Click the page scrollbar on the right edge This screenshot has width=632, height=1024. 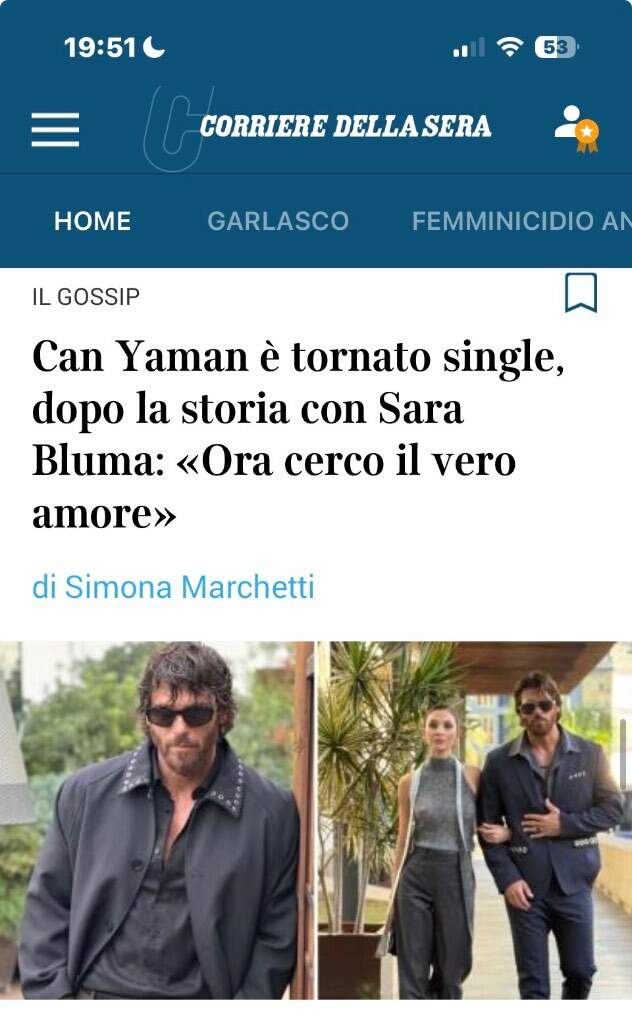pos(623,754)
